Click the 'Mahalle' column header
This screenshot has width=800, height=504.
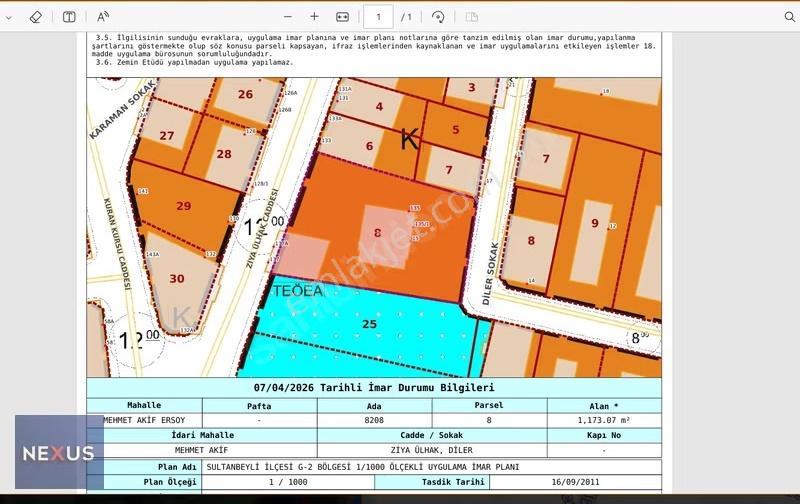pyautogui.click(x=144, y=405)
